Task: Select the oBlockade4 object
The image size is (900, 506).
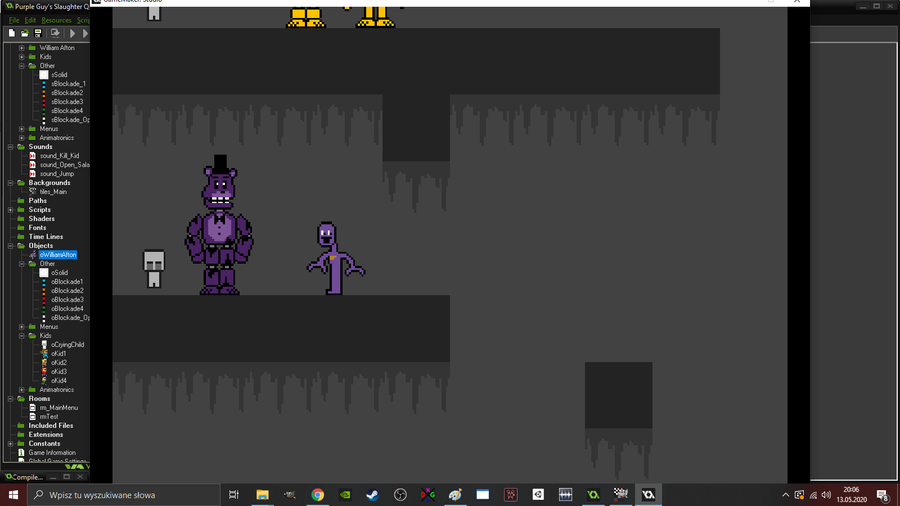Action: pos(67,309)
